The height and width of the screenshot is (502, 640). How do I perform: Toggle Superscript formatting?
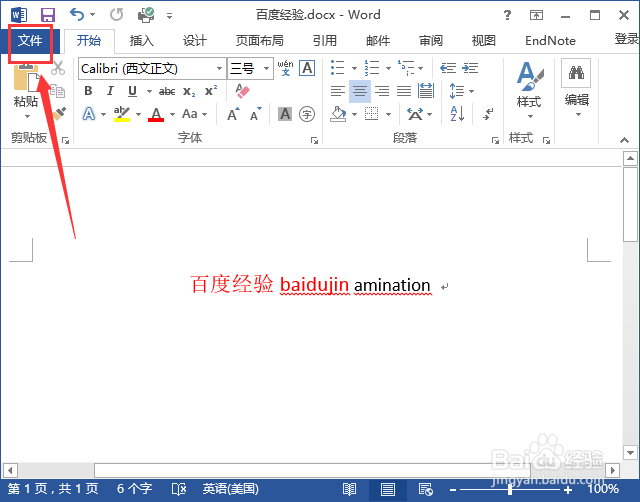coord(211,91)
